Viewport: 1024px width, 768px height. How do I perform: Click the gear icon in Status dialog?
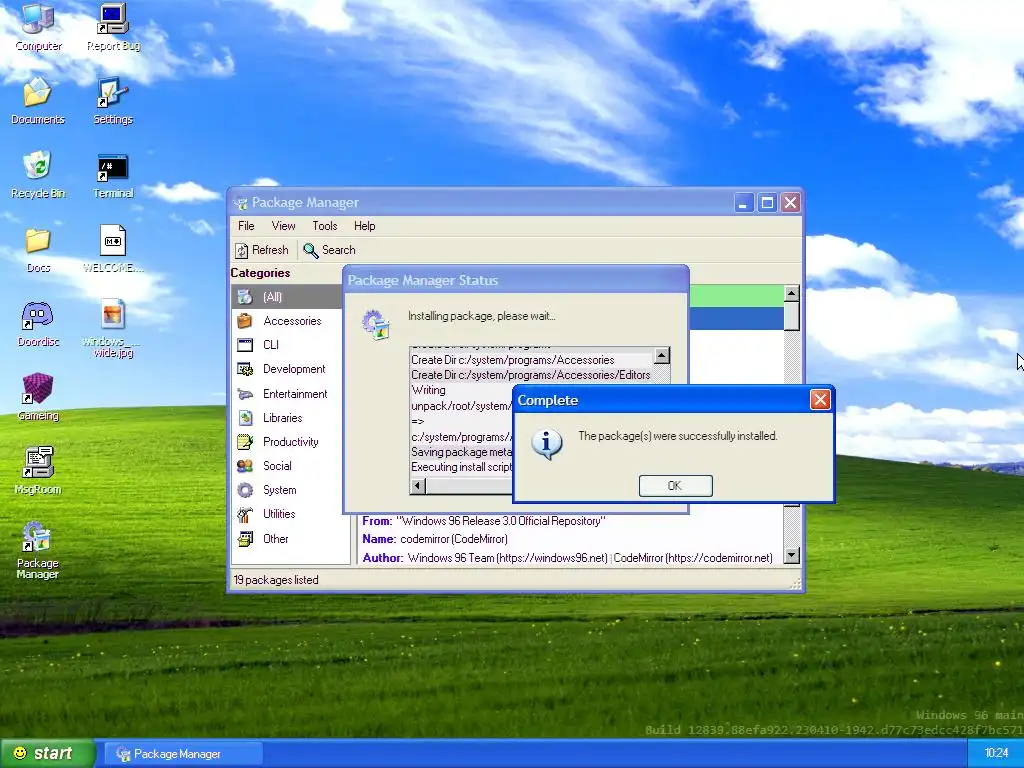pos(376,325)
